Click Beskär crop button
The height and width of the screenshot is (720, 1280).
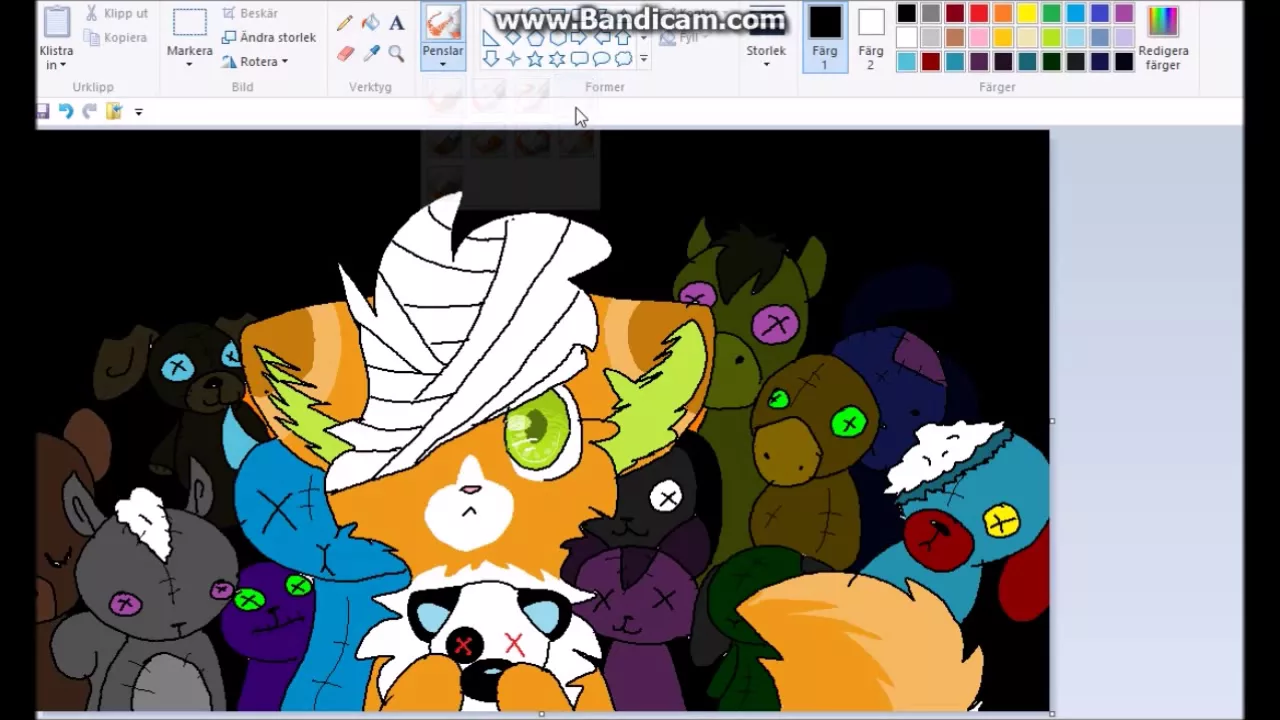(x=250, y=13)
